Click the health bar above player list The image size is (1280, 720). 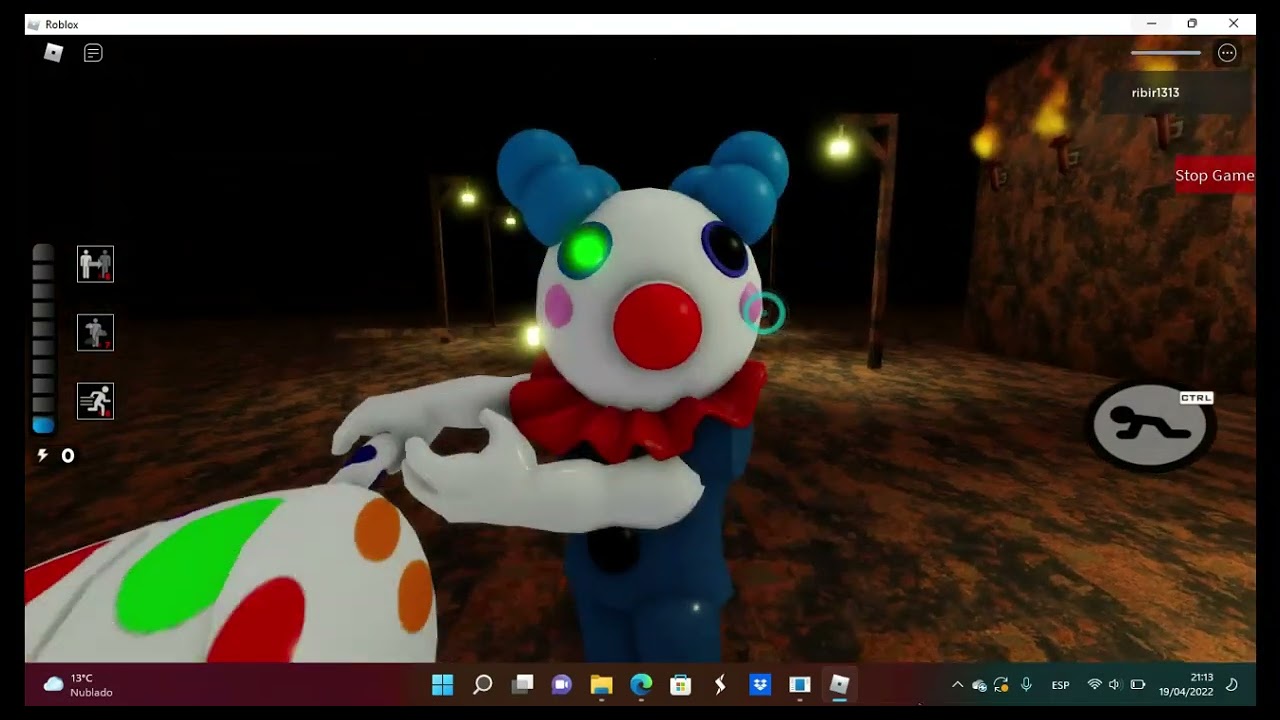coord(1166,53)
